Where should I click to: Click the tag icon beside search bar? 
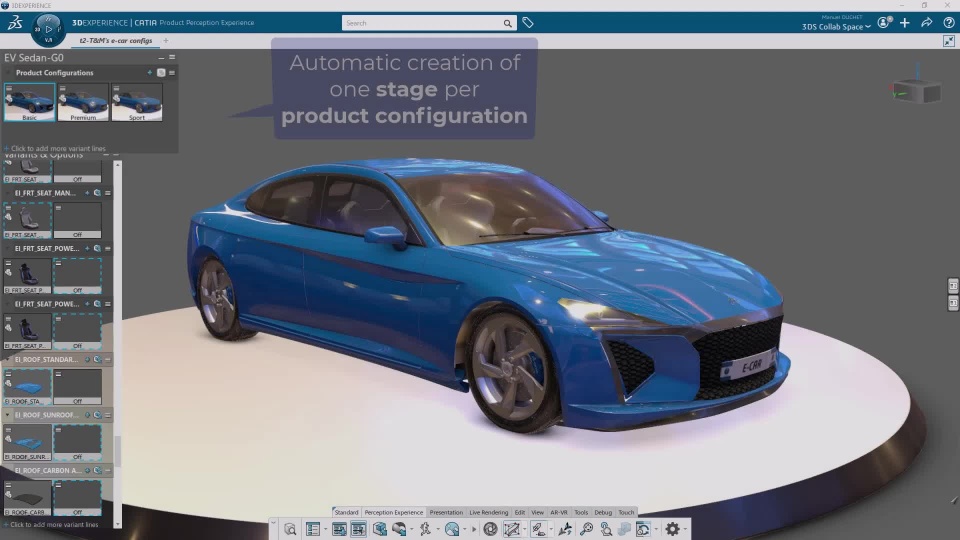click(x=528, y=22)
